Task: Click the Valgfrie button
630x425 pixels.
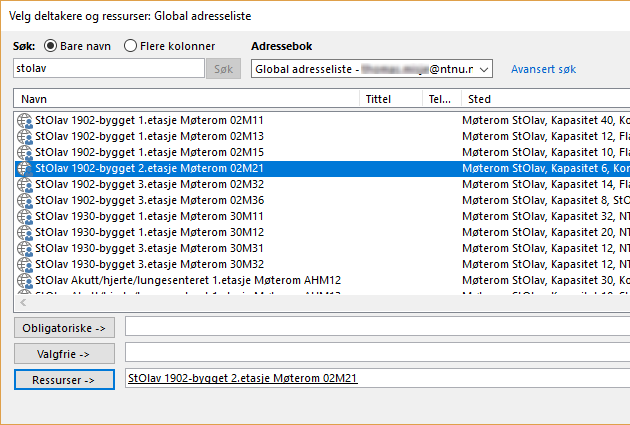Action: 65,353
